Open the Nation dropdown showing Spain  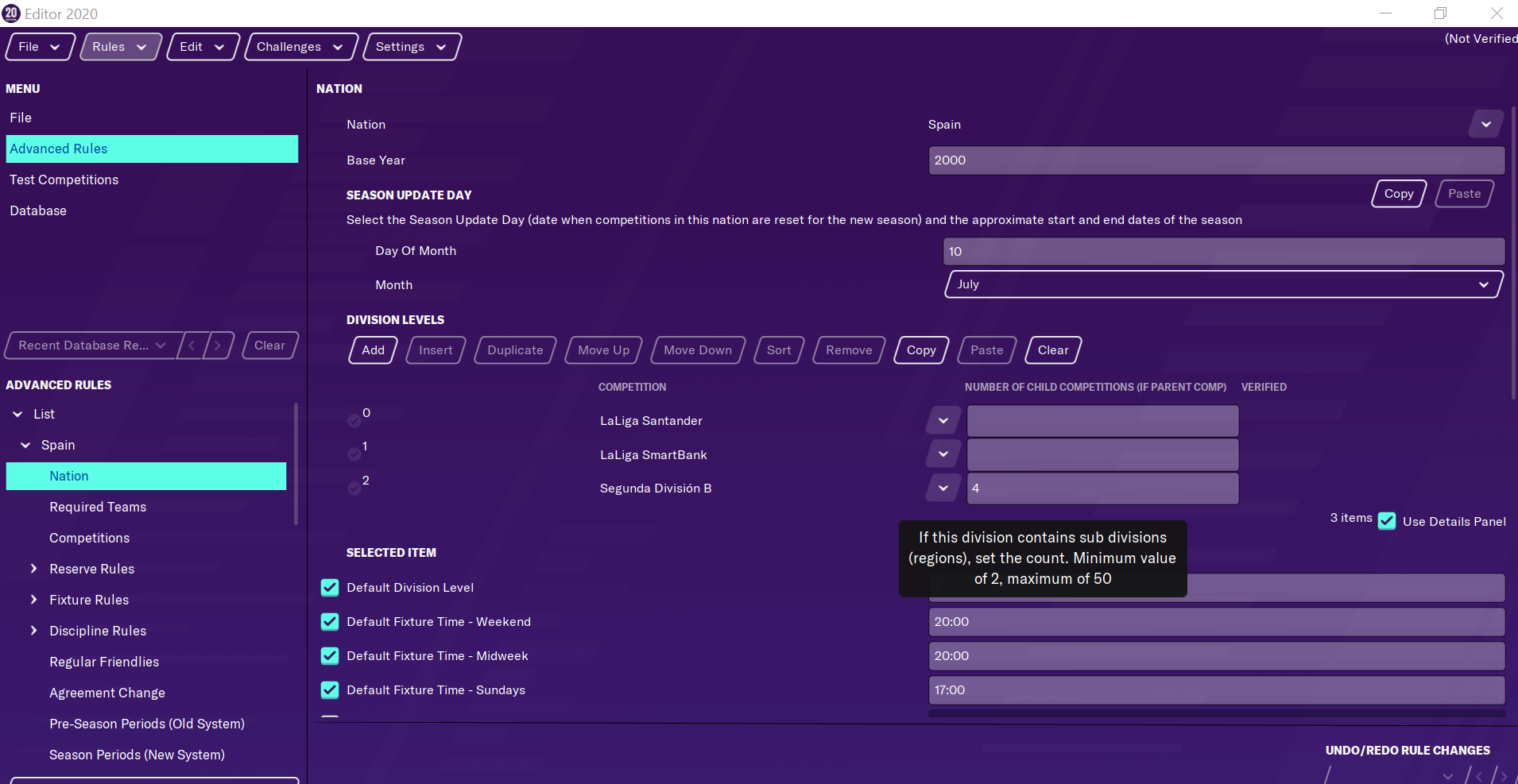[1485, 125]
